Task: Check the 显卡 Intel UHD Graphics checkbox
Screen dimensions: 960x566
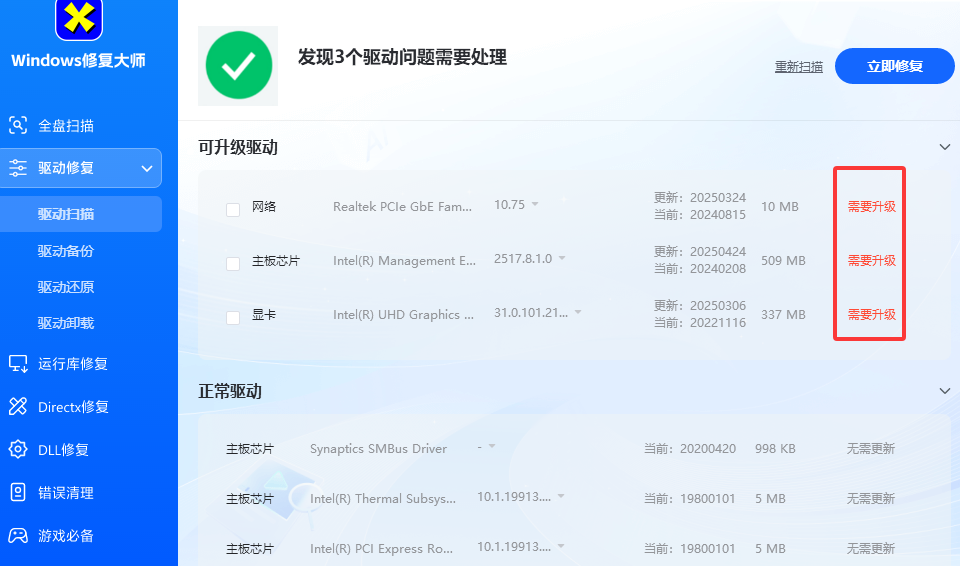Action: tap(233, 317)
